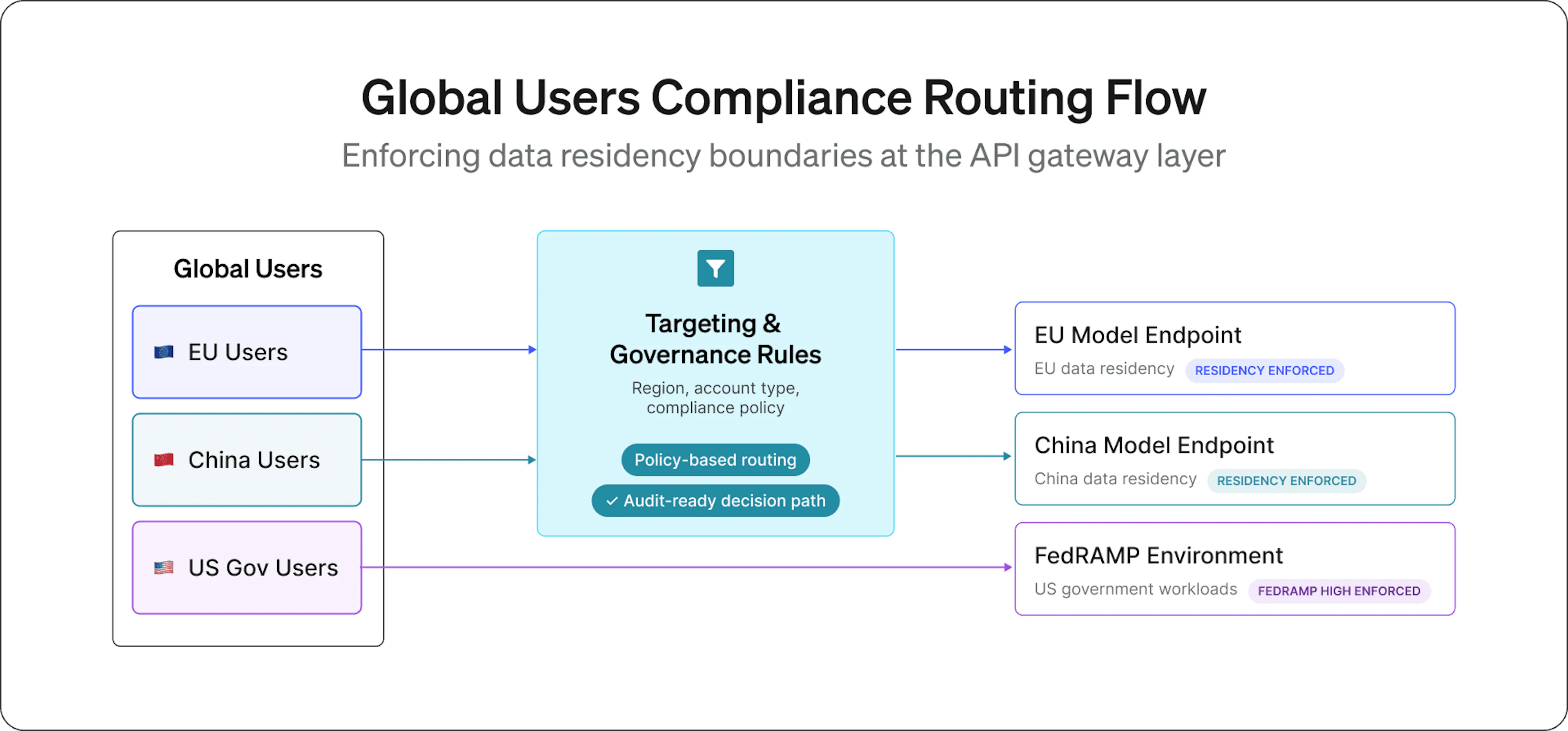Click the FedRAMP Environment title
The width and height of the screenshot is (1568, 731).
click(x=1158, y=556)
